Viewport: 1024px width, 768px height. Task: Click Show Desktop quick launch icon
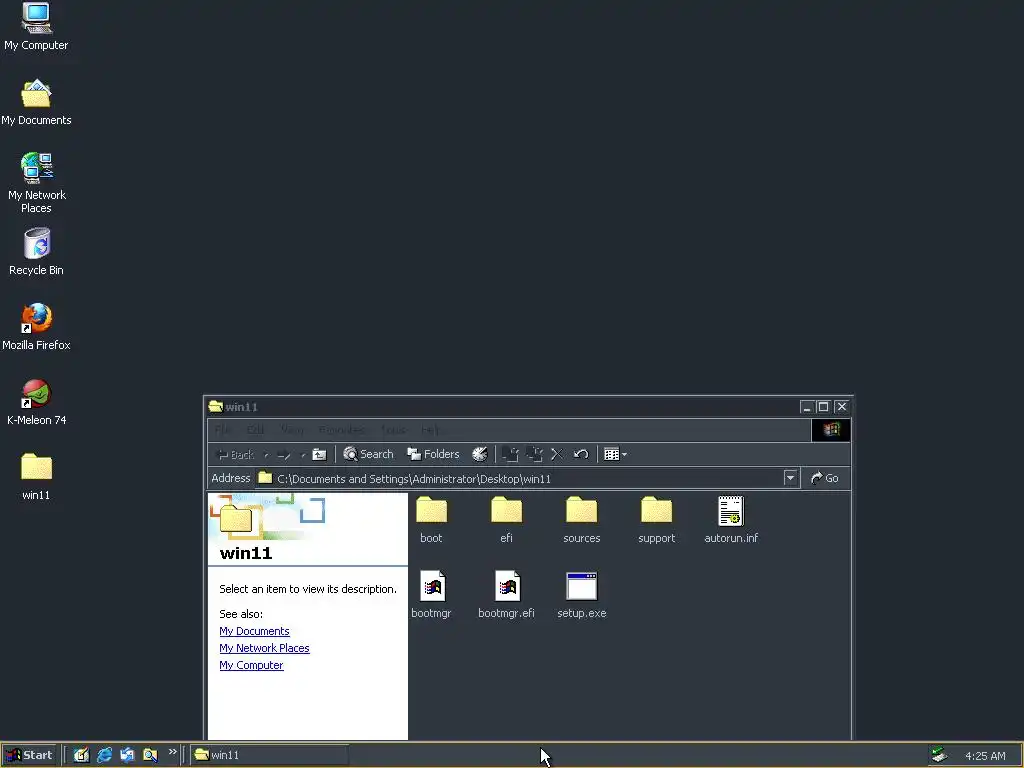click(x=81, y=755)
